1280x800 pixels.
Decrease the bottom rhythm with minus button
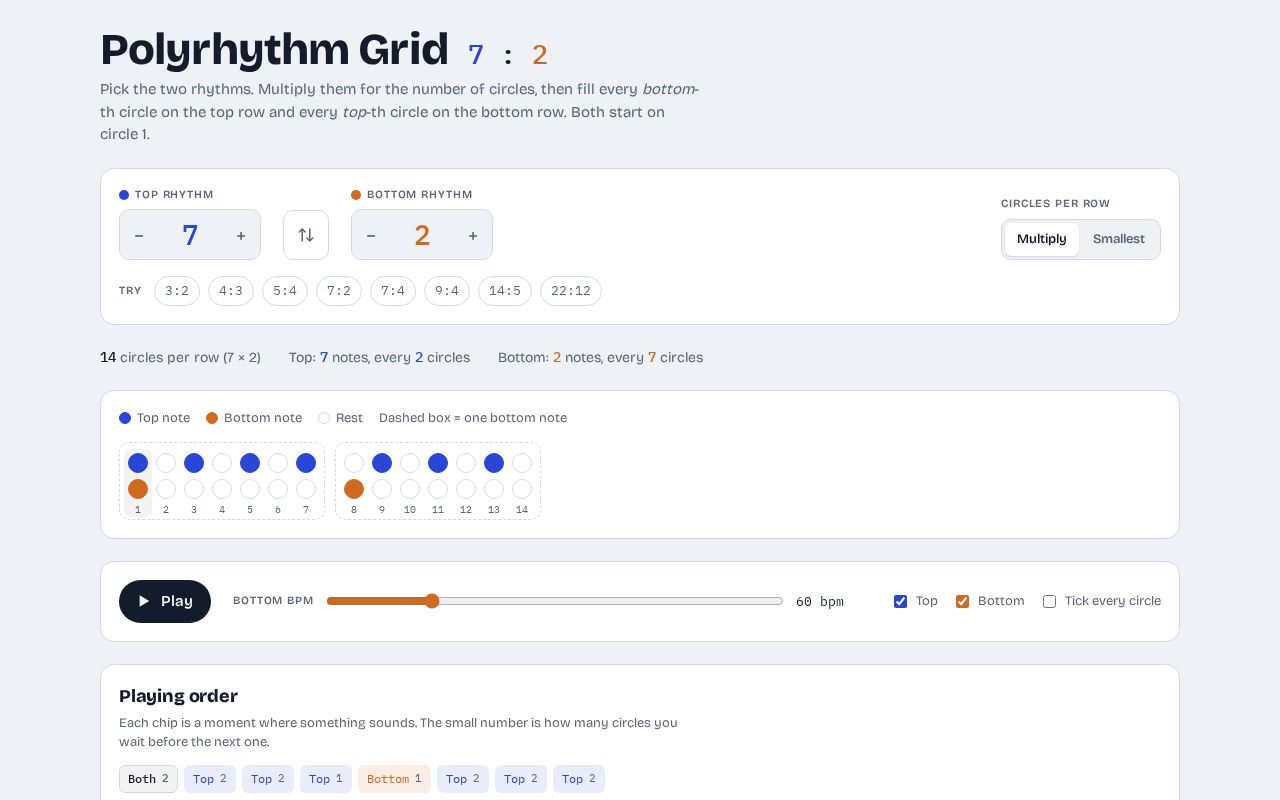coord(371,235)
